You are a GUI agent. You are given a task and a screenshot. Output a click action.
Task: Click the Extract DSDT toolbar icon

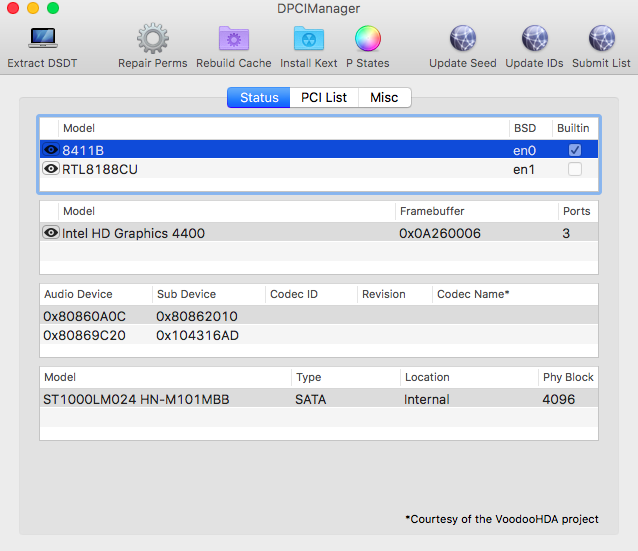42,39
